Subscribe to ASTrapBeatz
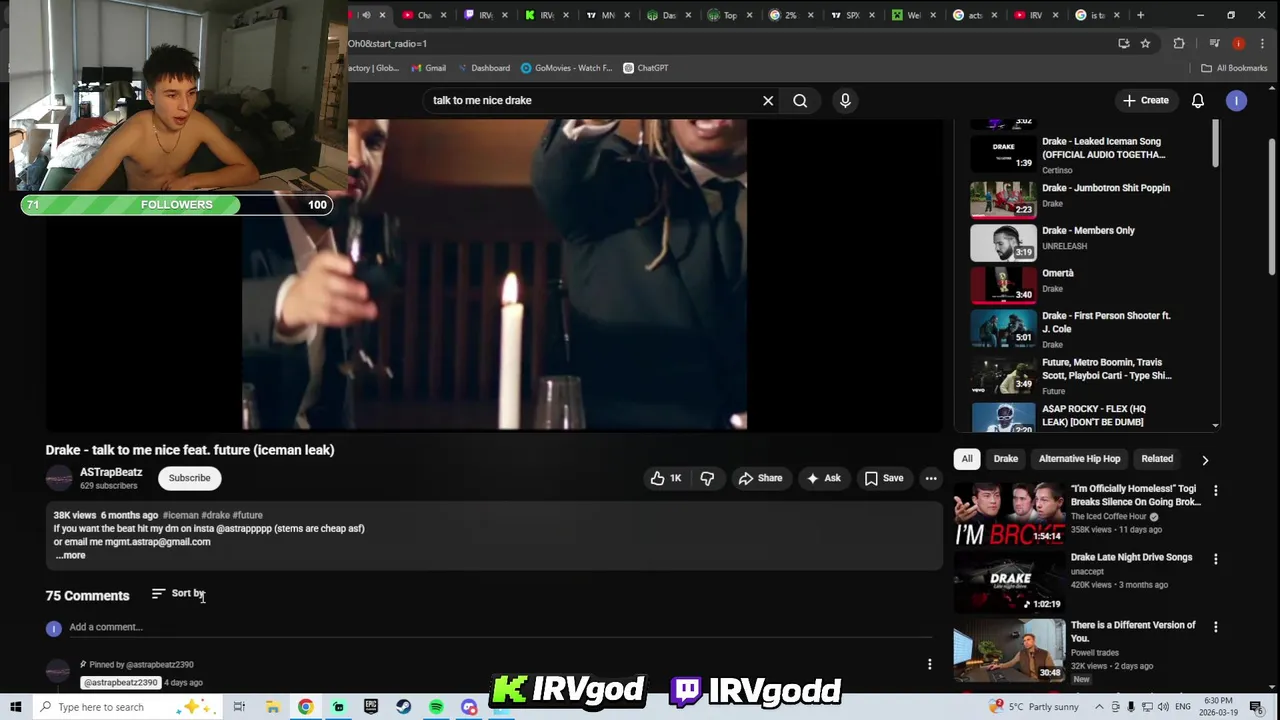This screenshot has height=720, width=1280. point(189,478)
